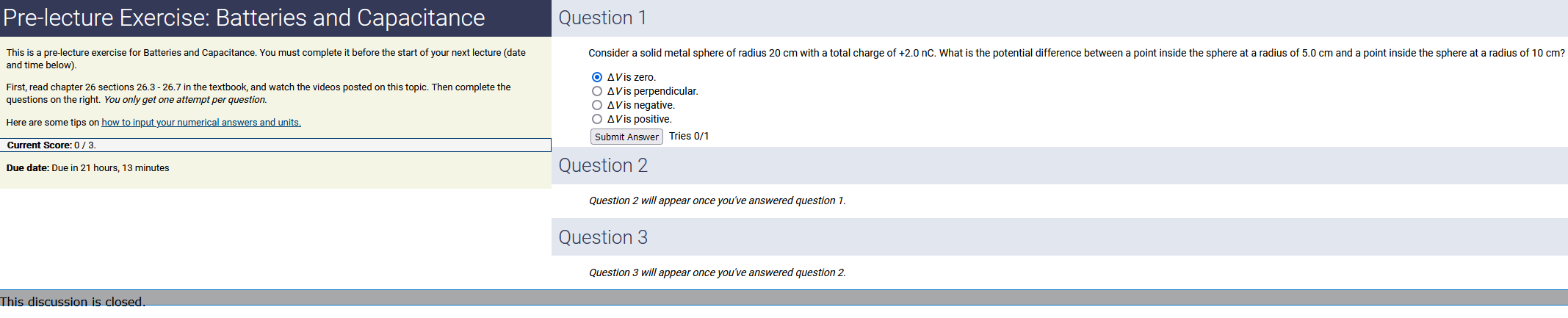Click the solid metal sphere question prompt
The height and width of the screenshot is (318, 1568).
pos(1076,53)
